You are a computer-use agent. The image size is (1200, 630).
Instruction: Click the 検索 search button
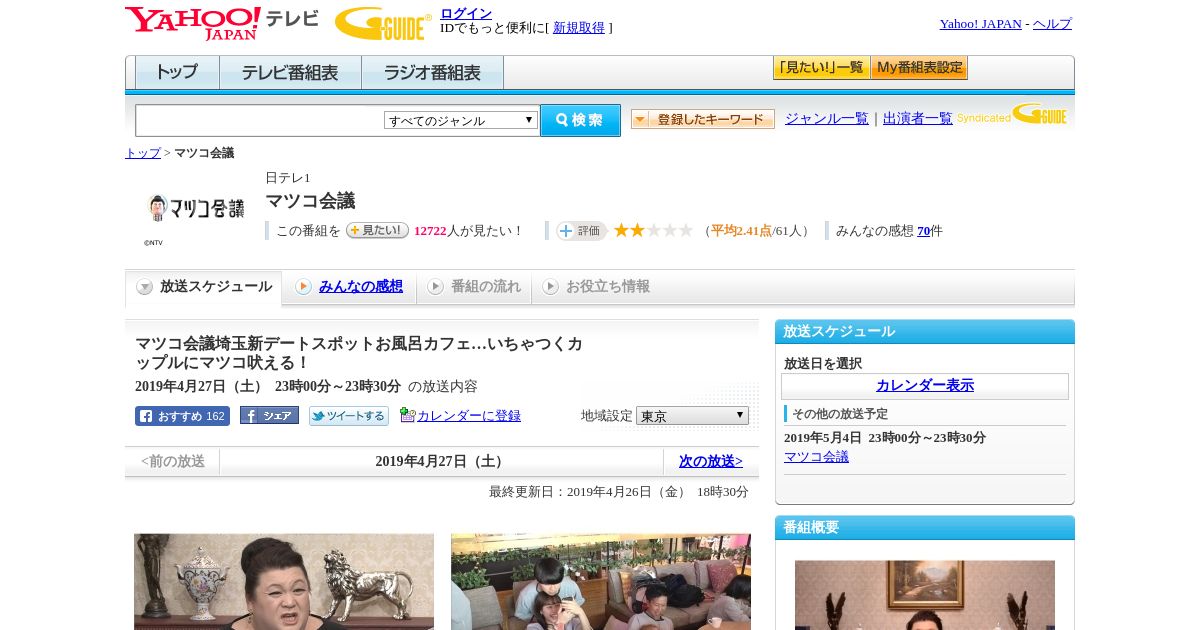[580, 120]
